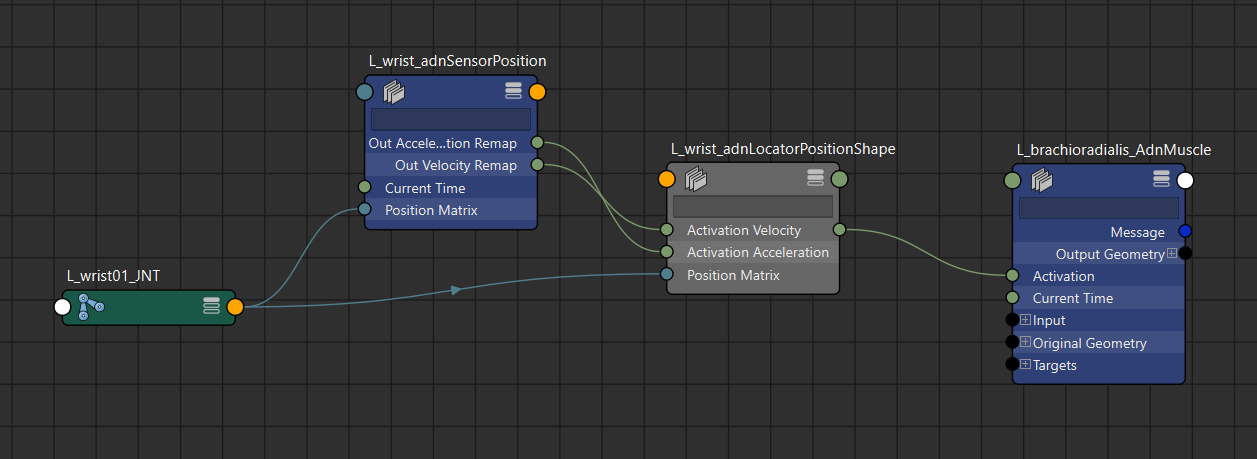1257x459 pixels.
Task: Toggle view mode icon on L_wrist_adnSensorPosition node
Action: click(513, 92)
